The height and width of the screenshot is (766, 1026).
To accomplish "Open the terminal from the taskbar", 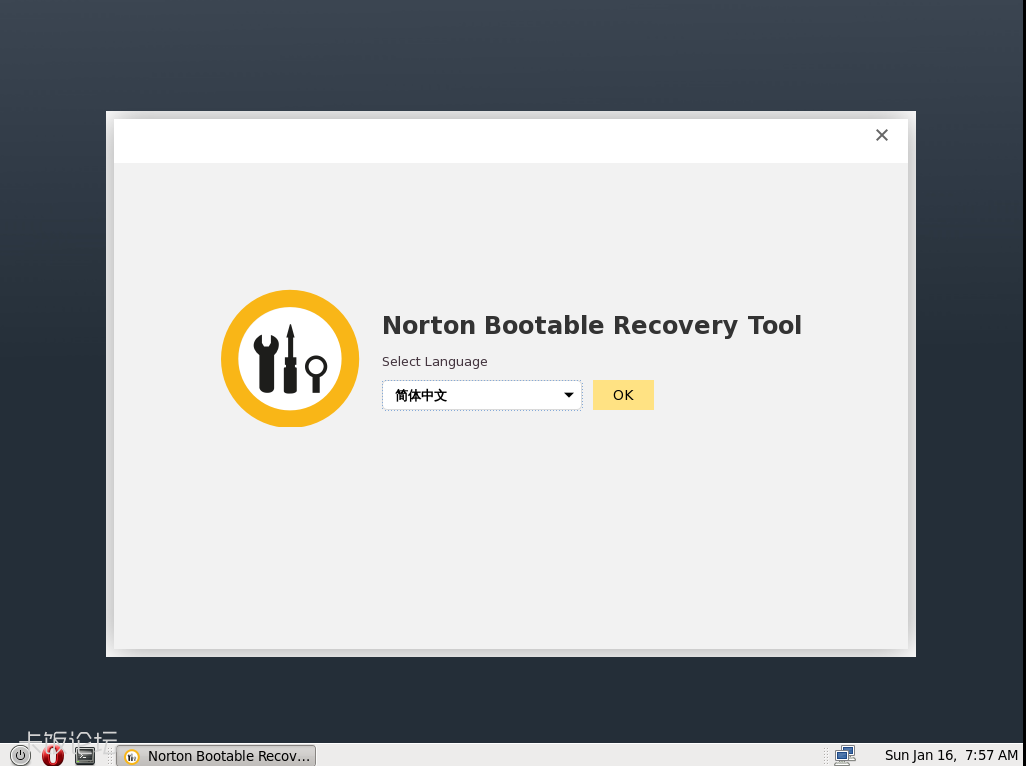I will (85, 755).
